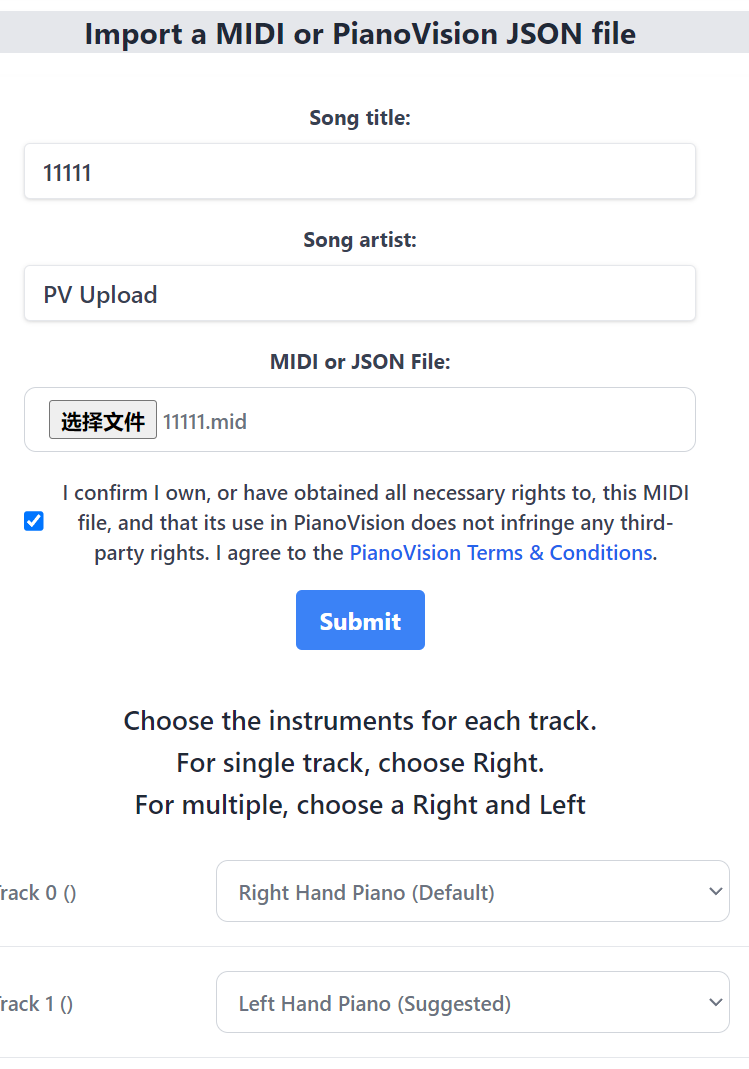Click the Track 1 () label
Screen dimensions: 749x1069
[36, 1004]
